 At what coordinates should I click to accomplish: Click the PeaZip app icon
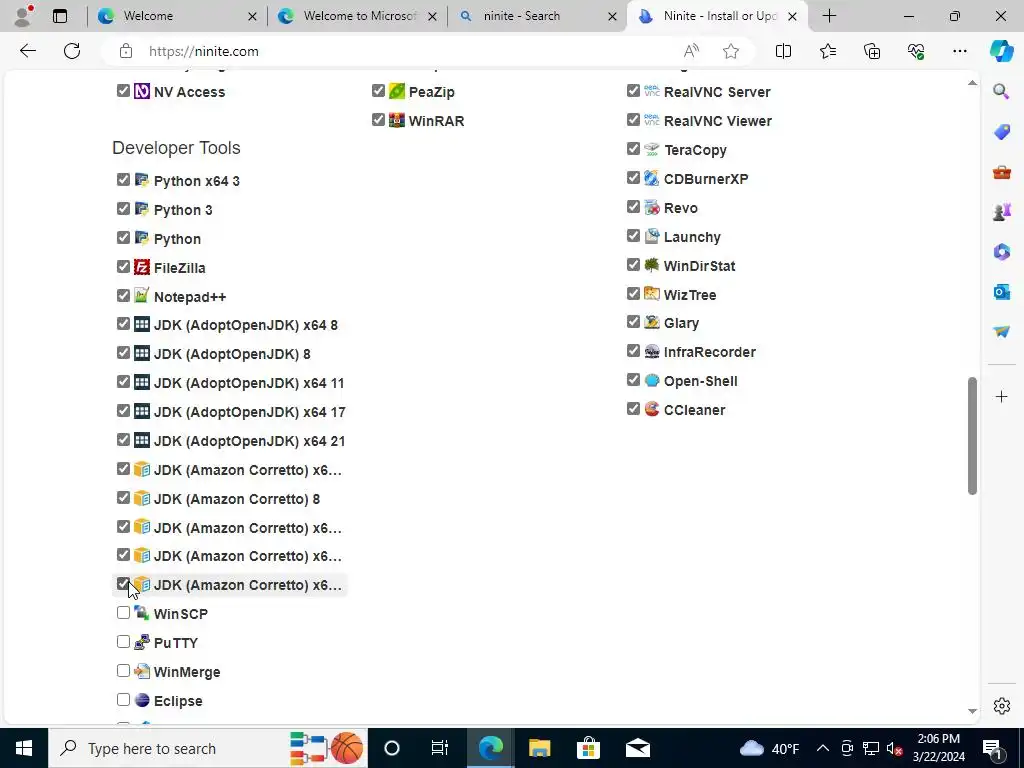[x=396, y=91]
